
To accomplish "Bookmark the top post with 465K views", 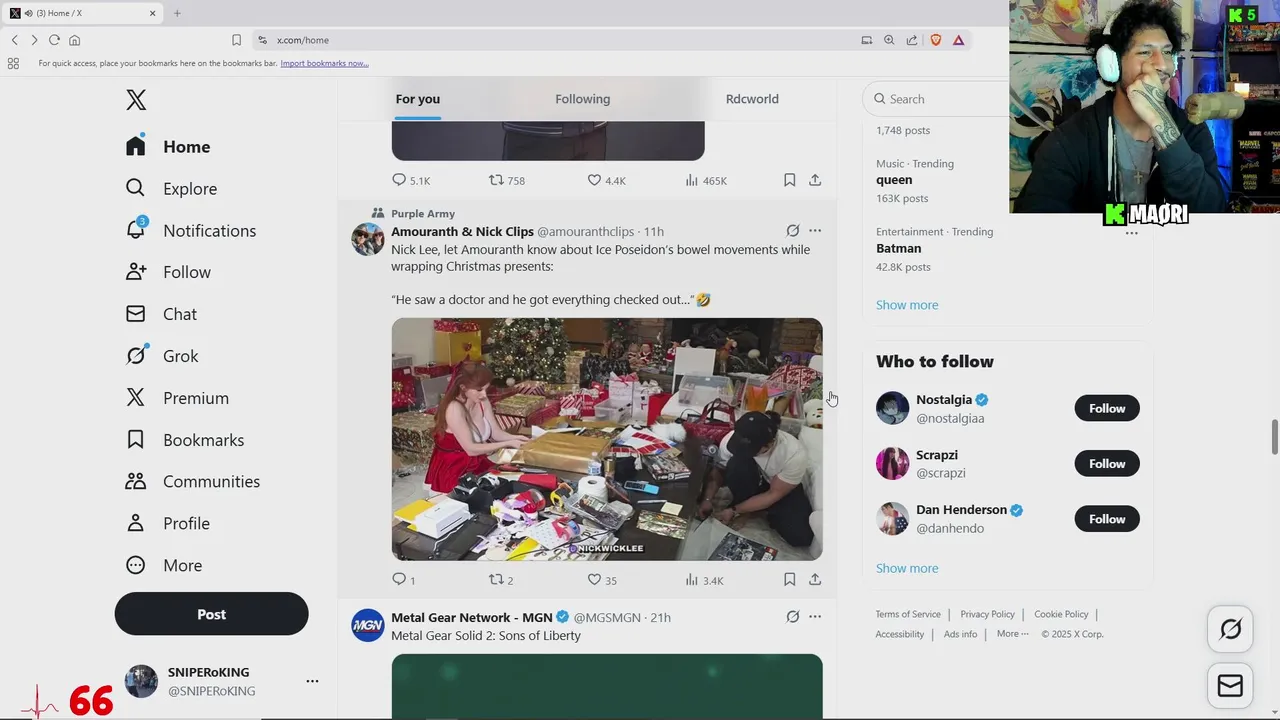I will coord(789,180).
